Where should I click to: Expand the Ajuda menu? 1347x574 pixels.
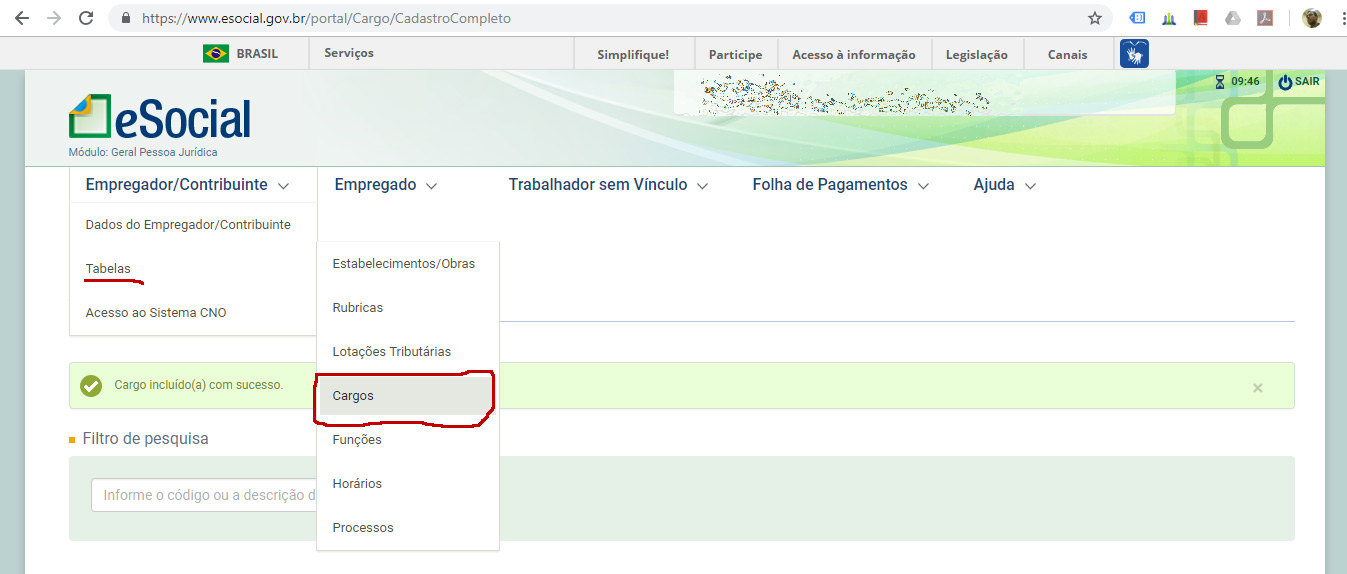[x=1004, y=185]
